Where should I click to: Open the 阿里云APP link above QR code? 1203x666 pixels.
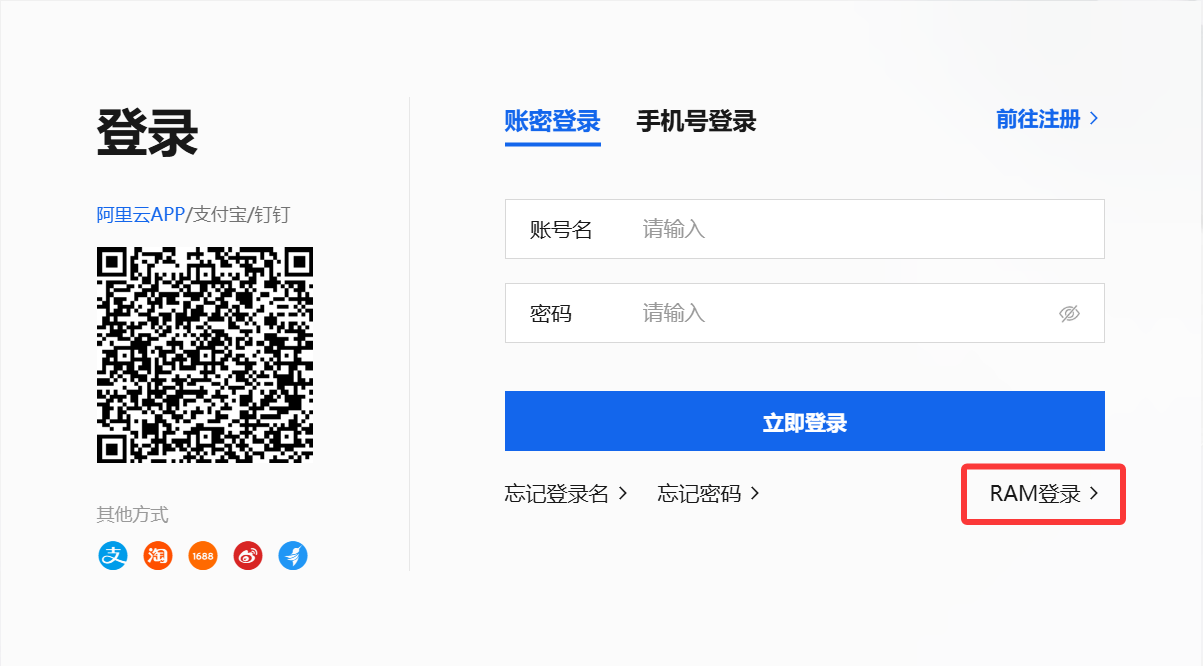(x=141, y=214)
